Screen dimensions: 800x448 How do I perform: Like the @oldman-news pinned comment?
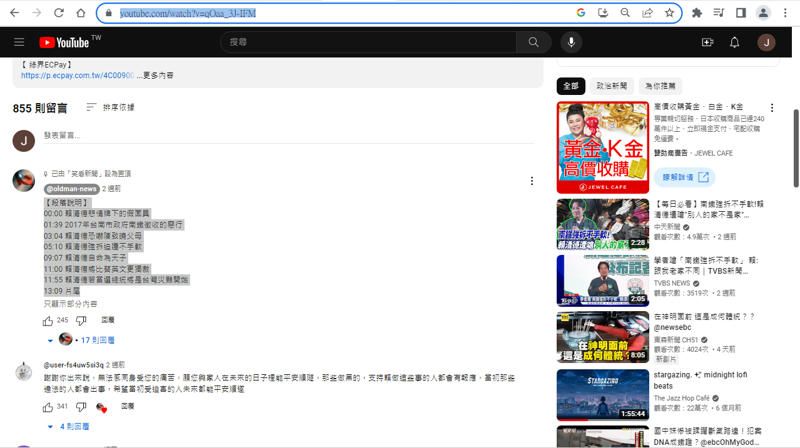[x=48, y=321]
